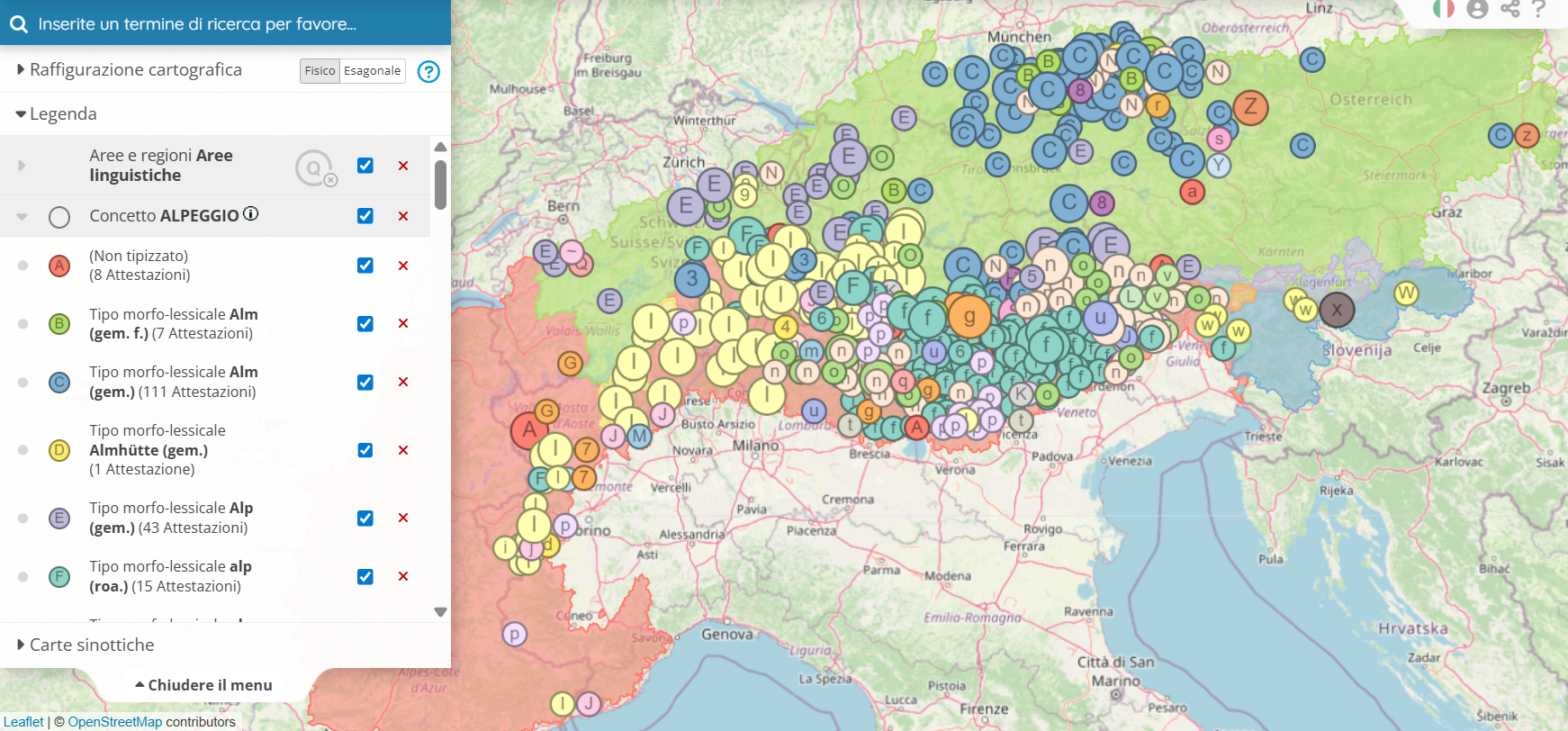Click the quantify icon for Aree linguistiche
Viewport: 1568px width, 731px height.
(314, 167)
